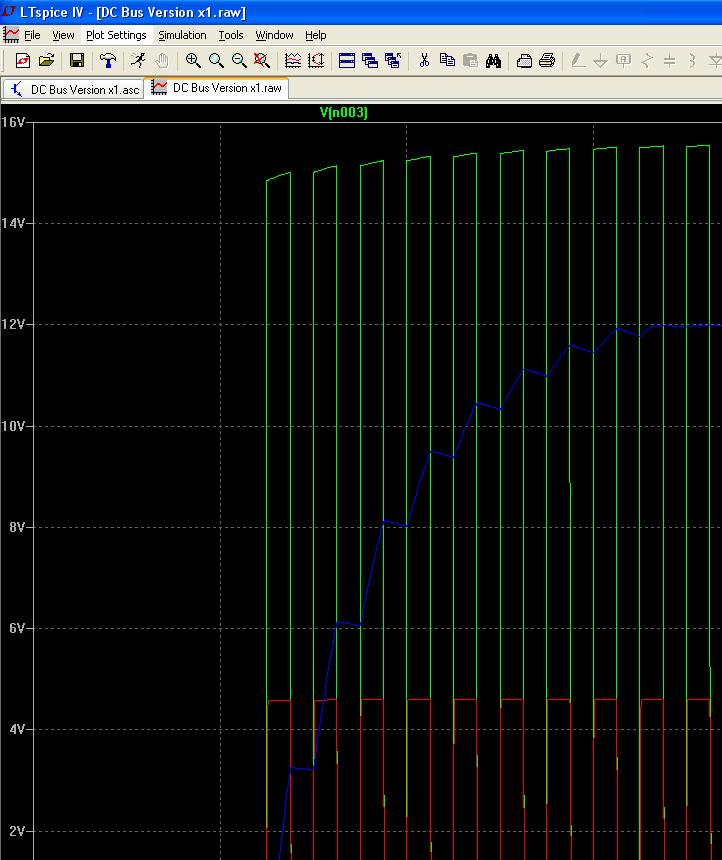Open the File menu
Viewport: 722px width, 860px height.
(32, 35)
